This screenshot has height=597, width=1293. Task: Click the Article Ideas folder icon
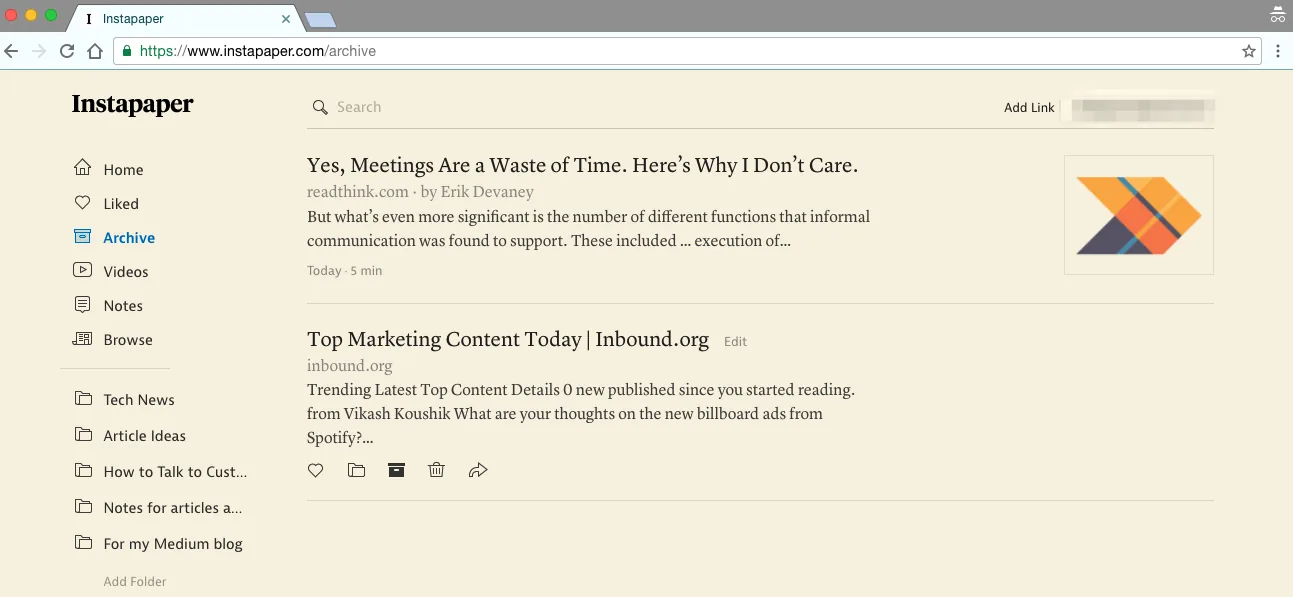coord(83,435)
